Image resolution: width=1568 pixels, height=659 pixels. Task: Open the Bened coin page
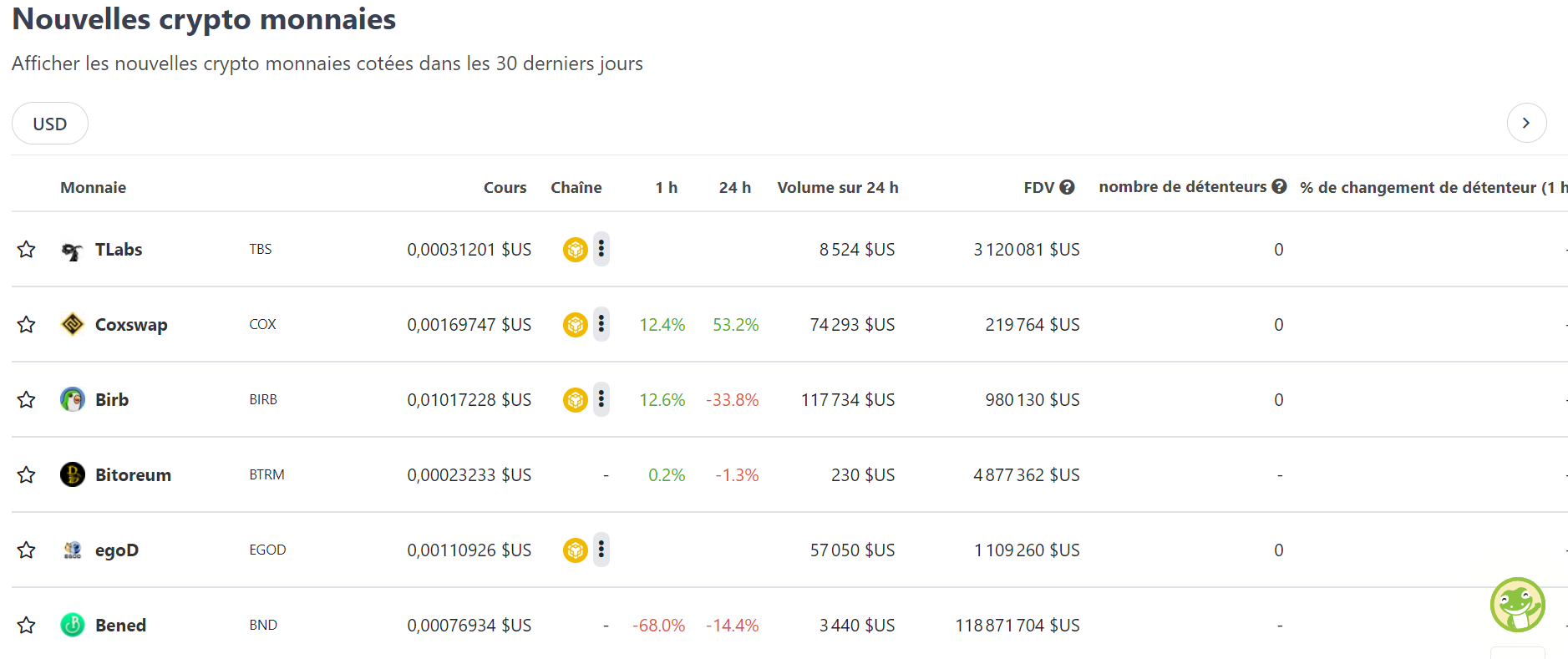point(120,625)
